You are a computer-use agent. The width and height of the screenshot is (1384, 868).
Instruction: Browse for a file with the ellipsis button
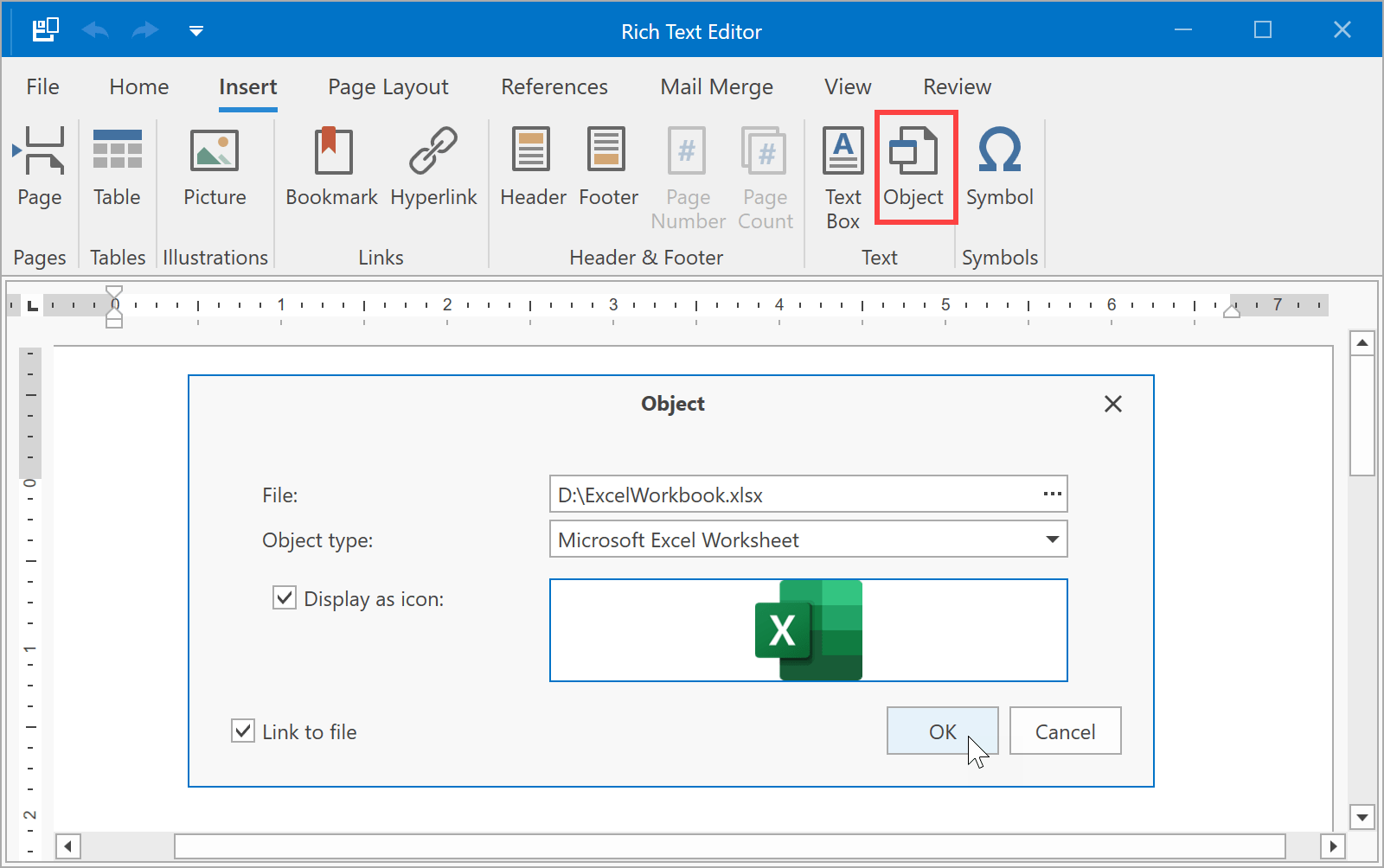(1052, 494)
